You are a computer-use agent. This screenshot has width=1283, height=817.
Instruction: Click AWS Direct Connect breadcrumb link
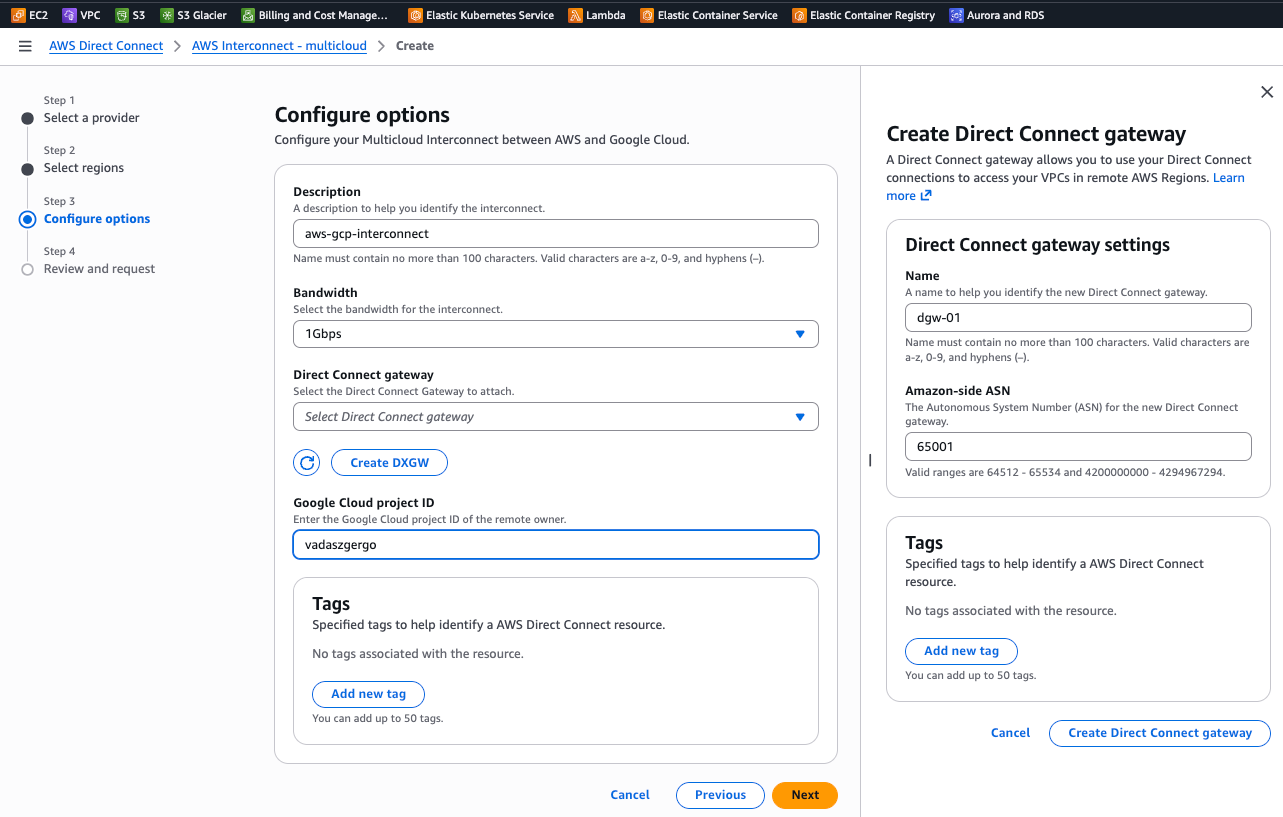[x=106, y=46]
